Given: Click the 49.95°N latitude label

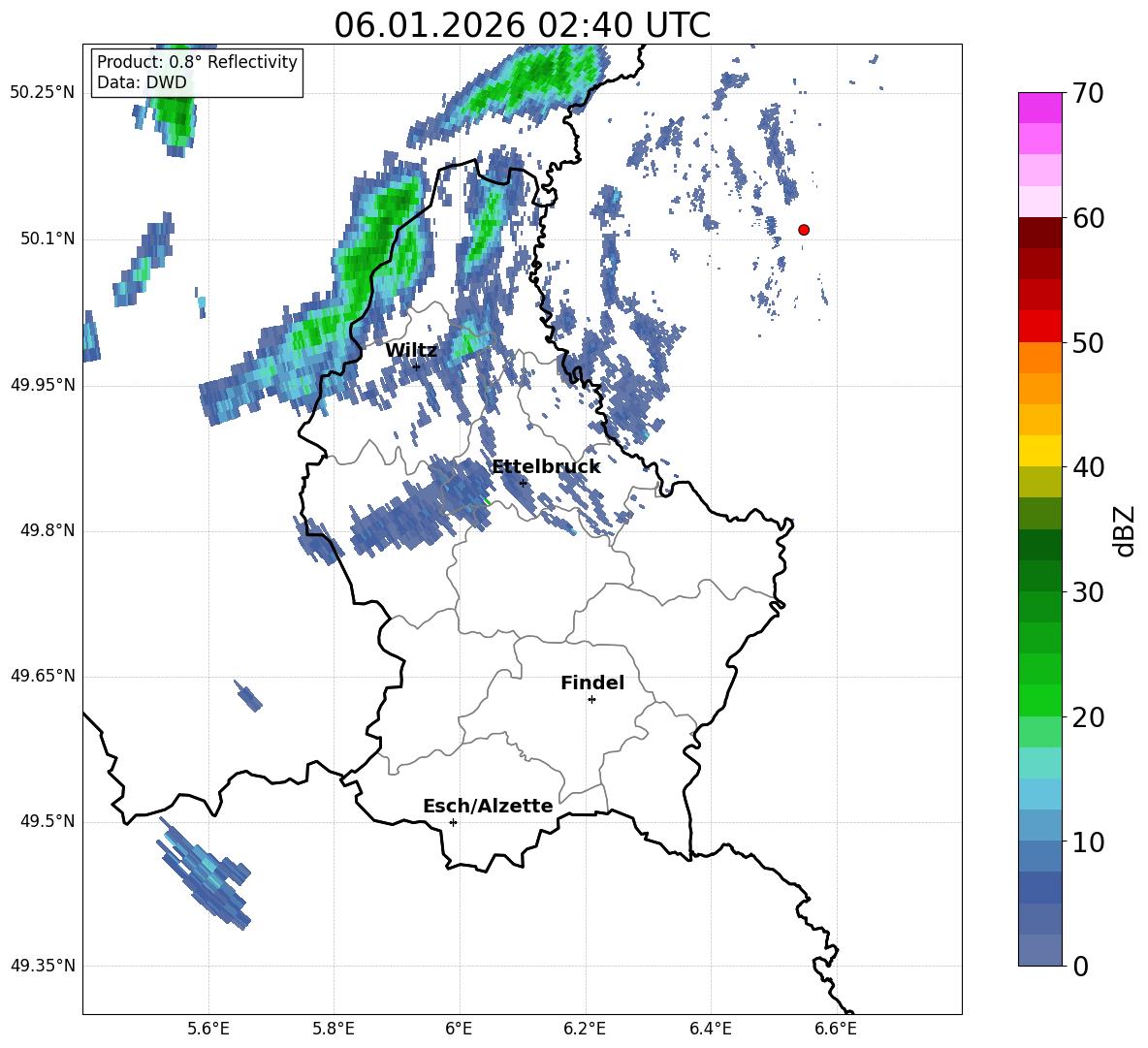Looking at the screenshot, I should coord(43,385).
